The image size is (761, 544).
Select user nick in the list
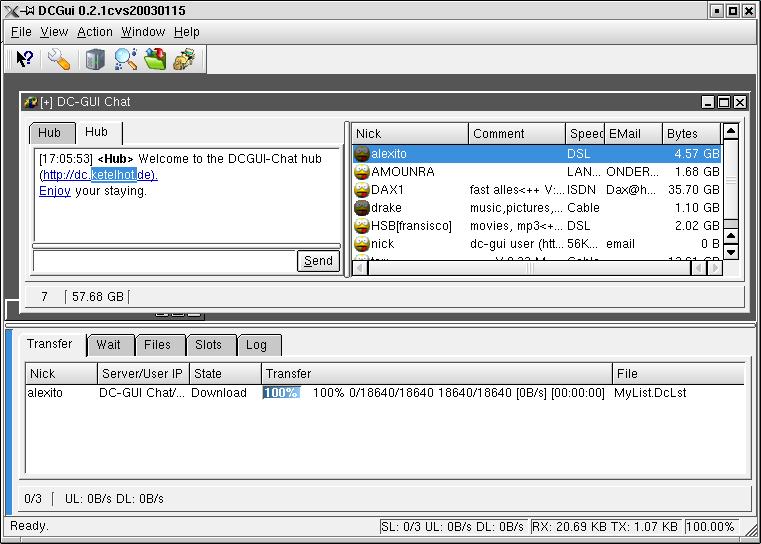tap(536, 244)
